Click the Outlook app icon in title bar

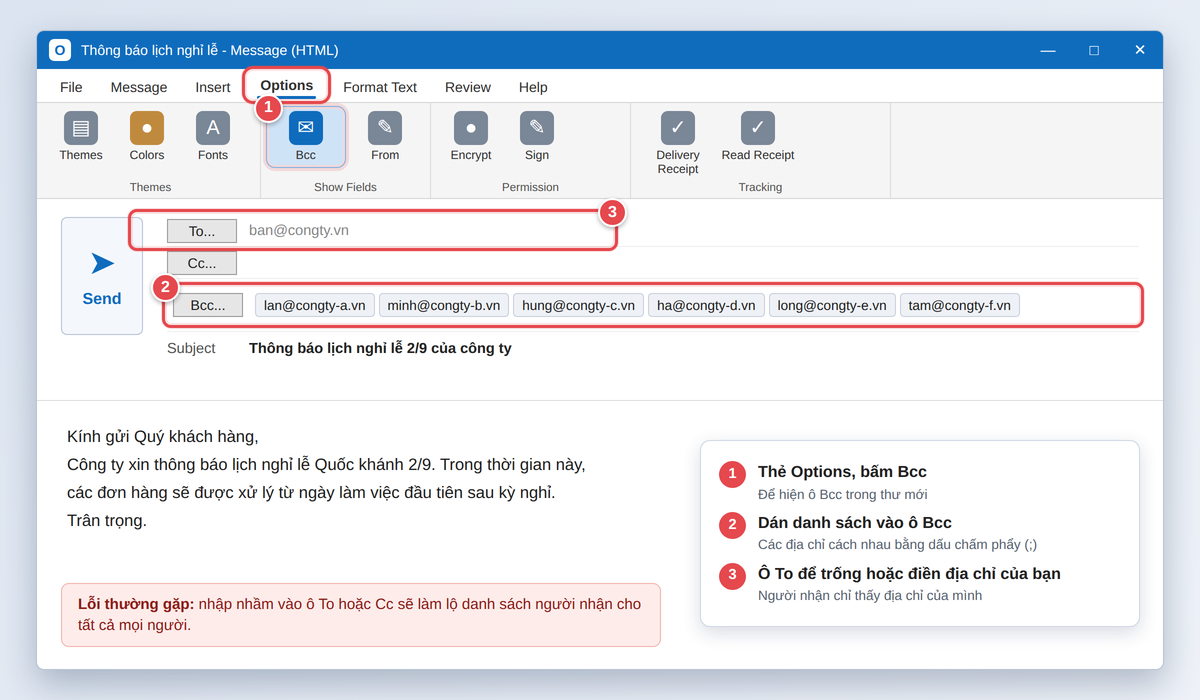pos(60,50)
